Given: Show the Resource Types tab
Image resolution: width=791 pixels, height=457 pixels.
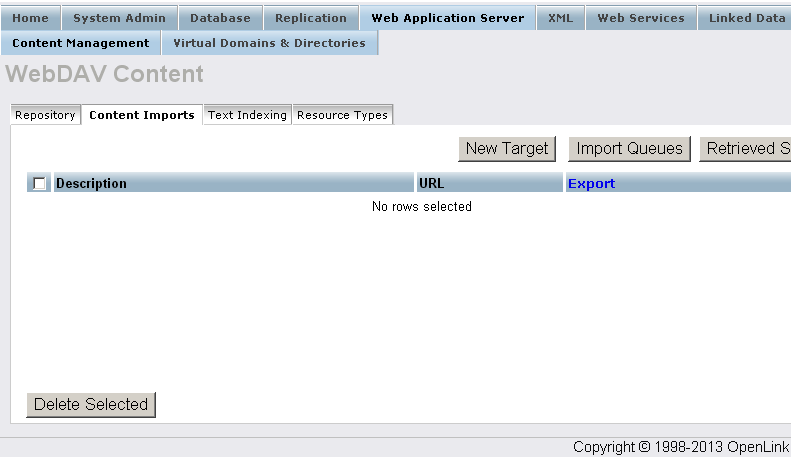Looking at the screenshot, I should pyautogui.click(x=342, y=115).
